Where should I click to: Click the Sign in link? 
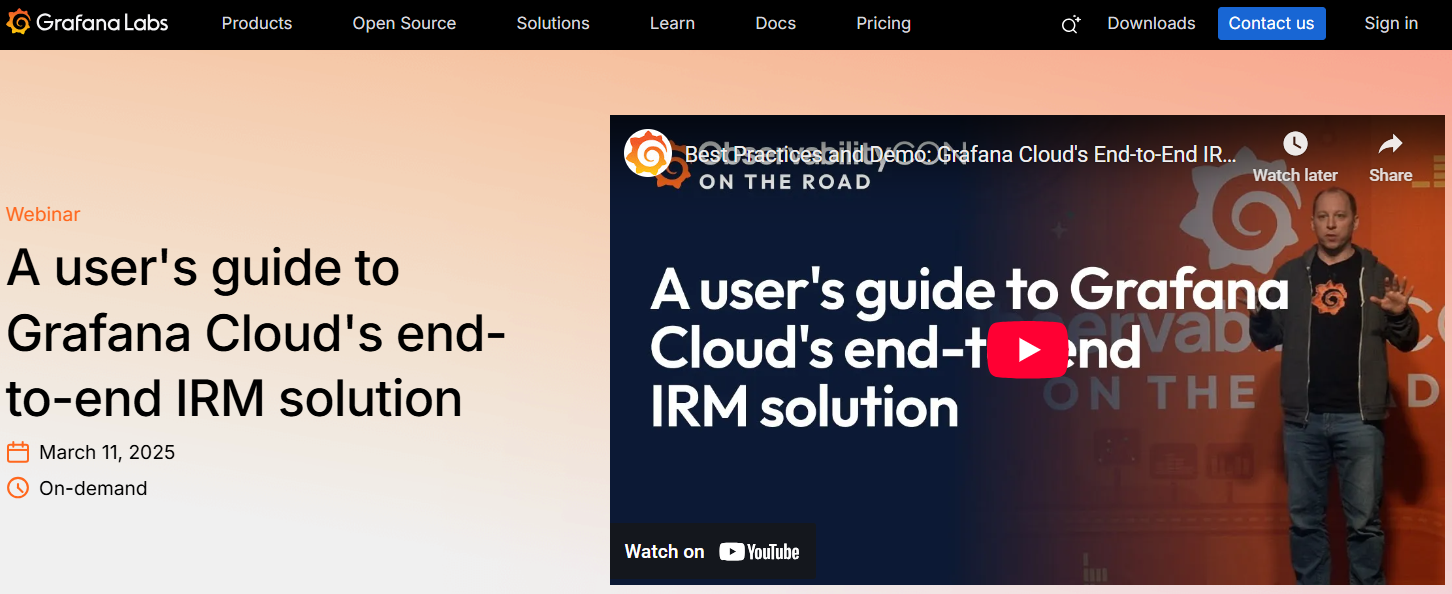click(x=1391, y=23)
